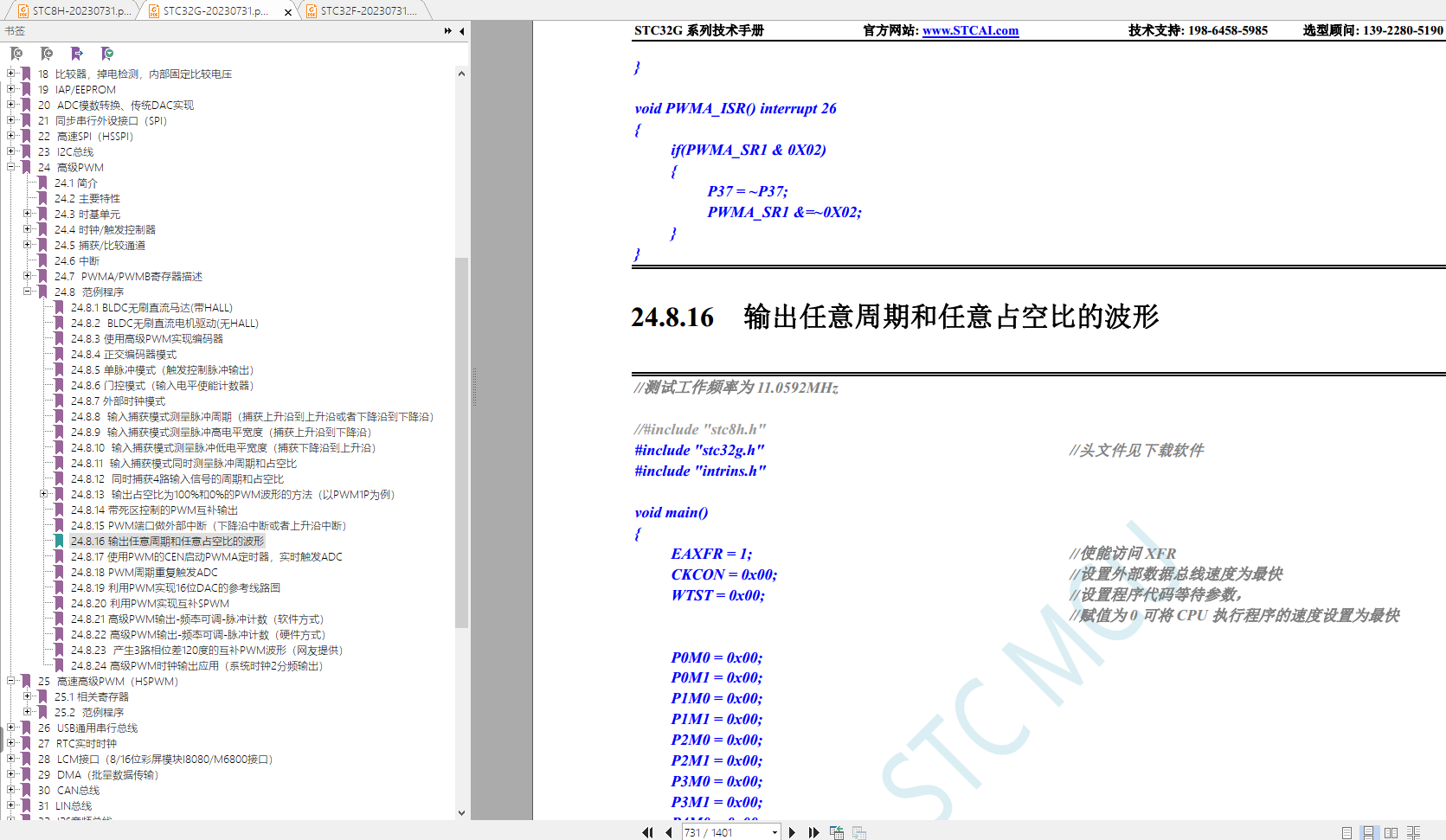
Task: Switch to STC32G-20230731 PDF tab
Action: [x=216, y=10]
